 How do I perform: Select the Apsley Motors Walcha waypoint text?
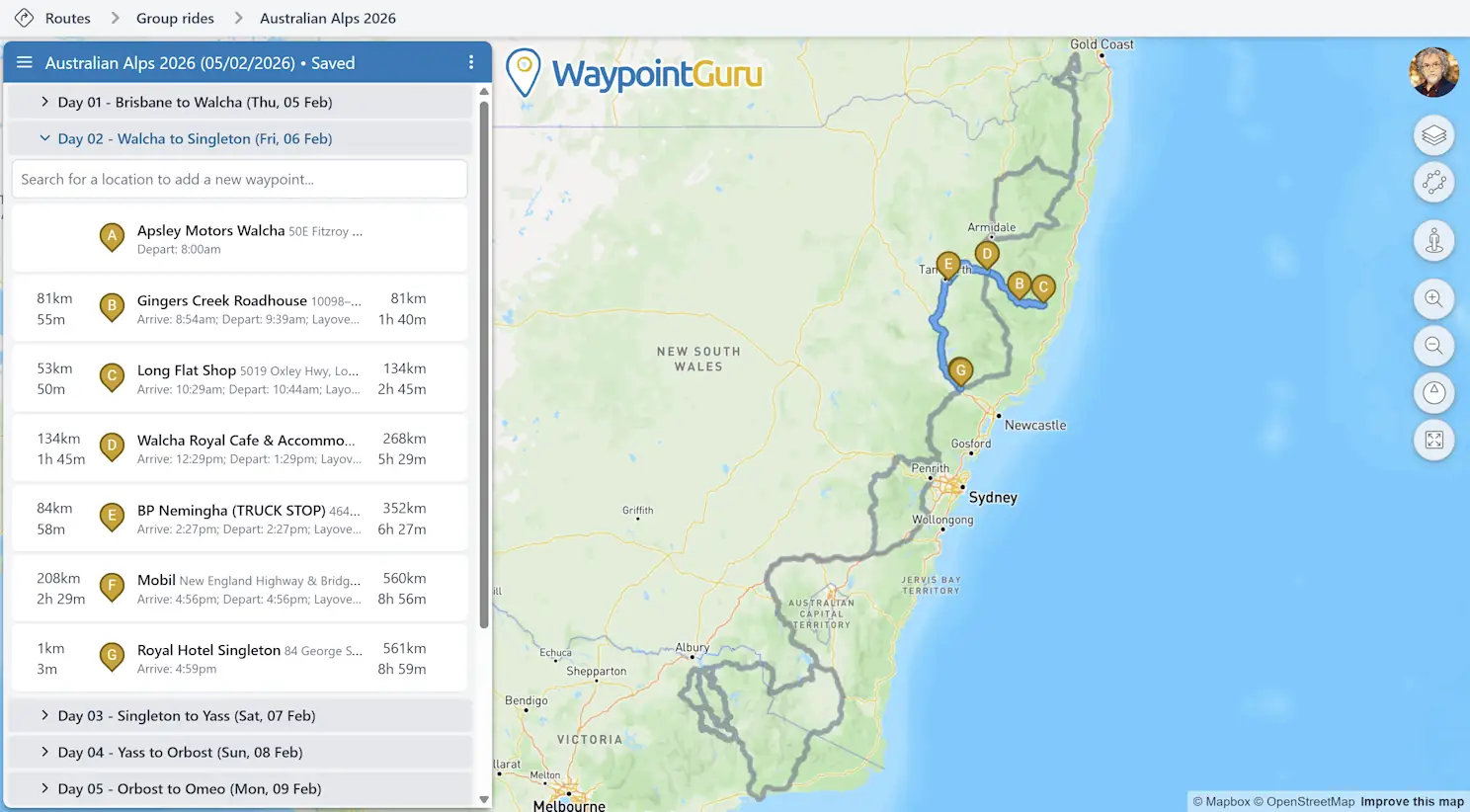(x=210, y=230)
